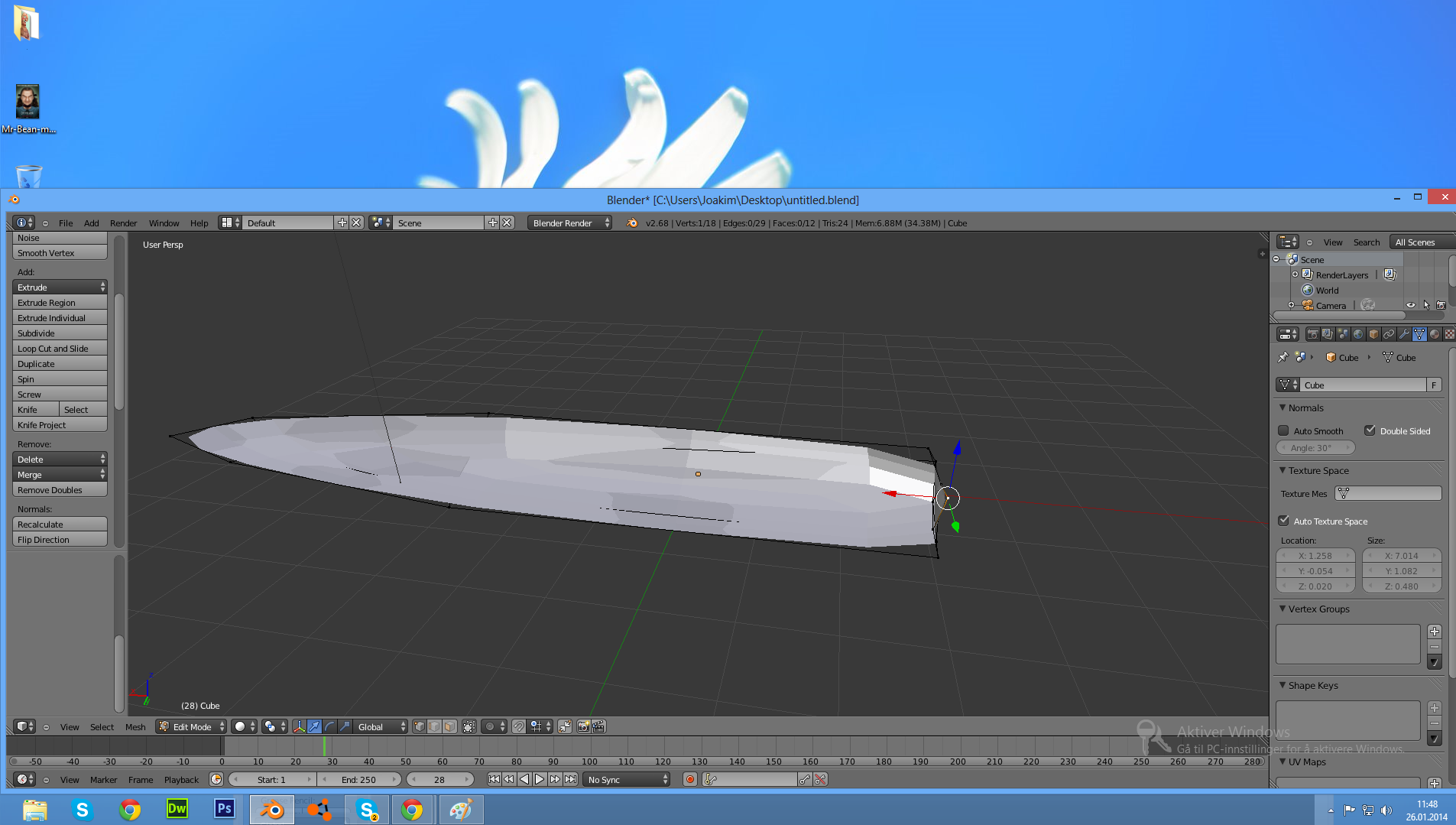Click the Flip Direction button

pos(60,539)
